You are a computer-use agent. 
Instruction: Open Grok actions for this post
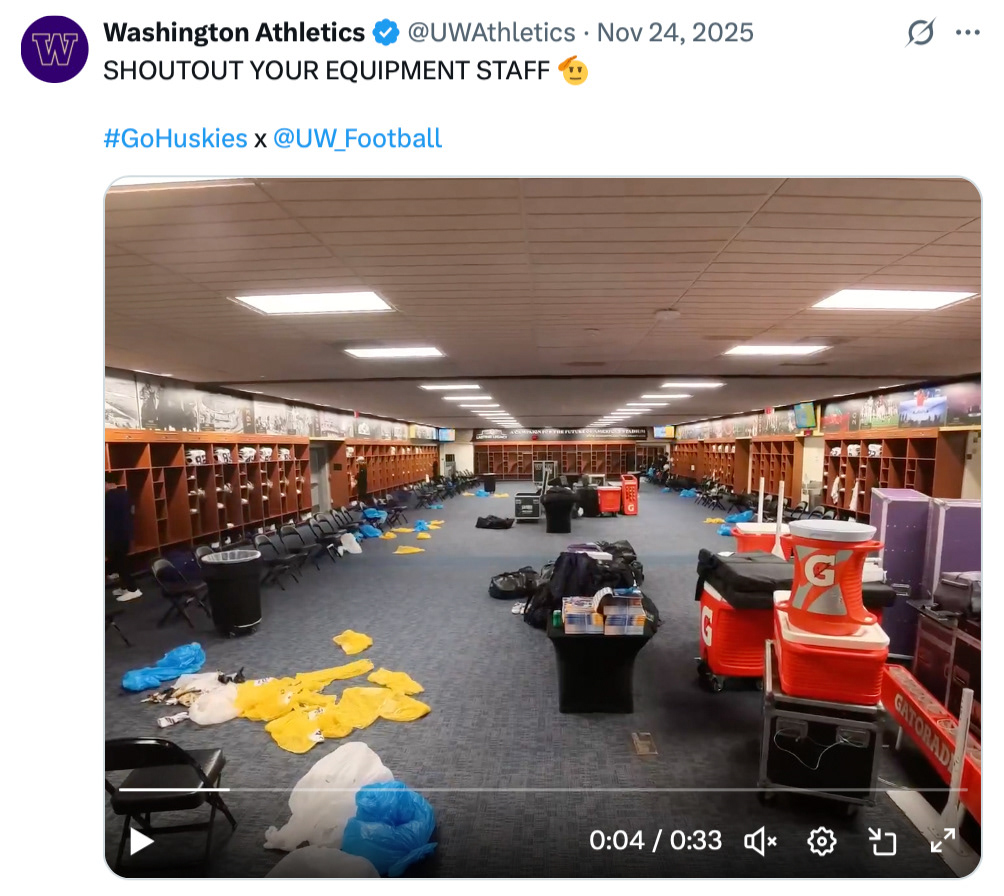pyautogui.click(x=920, y=33)
